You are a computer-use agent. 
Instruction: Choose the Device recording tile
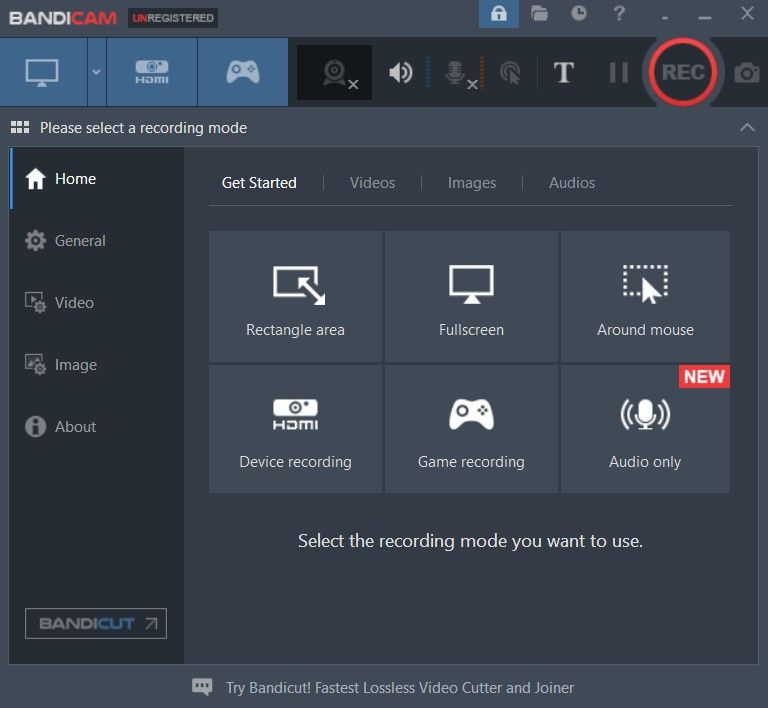(295, 429)
